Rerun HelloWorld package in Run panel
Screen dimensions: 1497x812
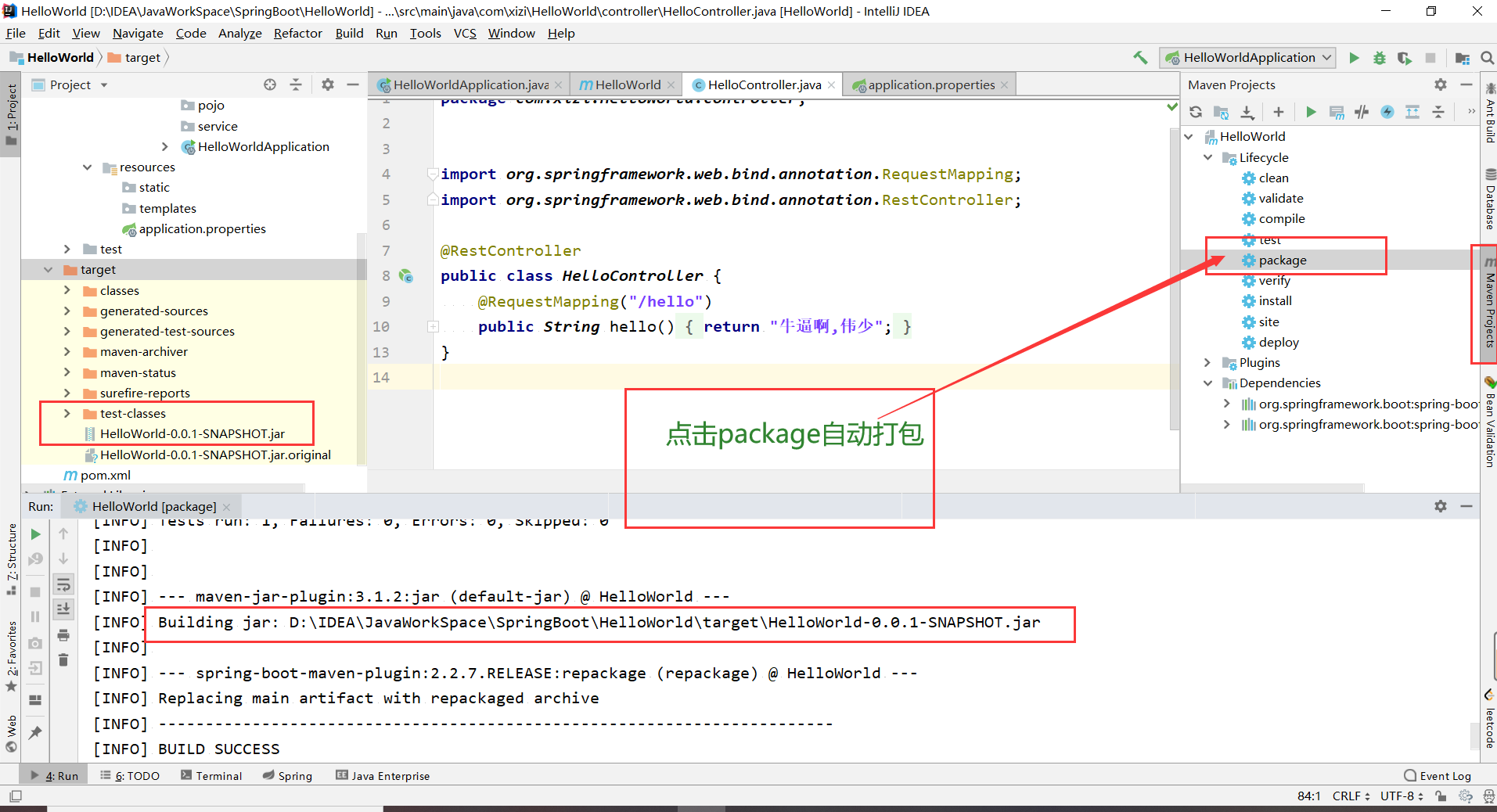[35, 534]
